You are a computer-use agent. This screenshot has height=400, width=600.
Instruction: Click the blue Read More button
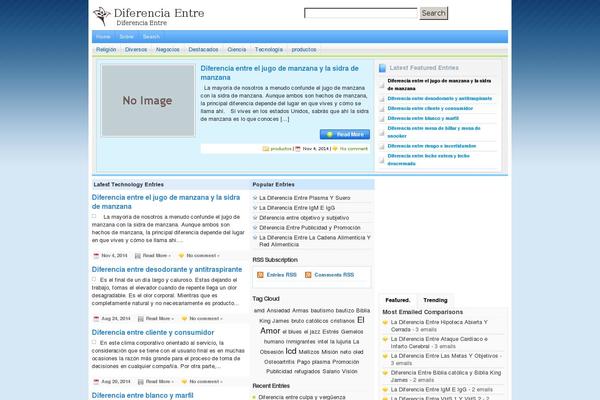pyautogui.click(x=345, y=134)
